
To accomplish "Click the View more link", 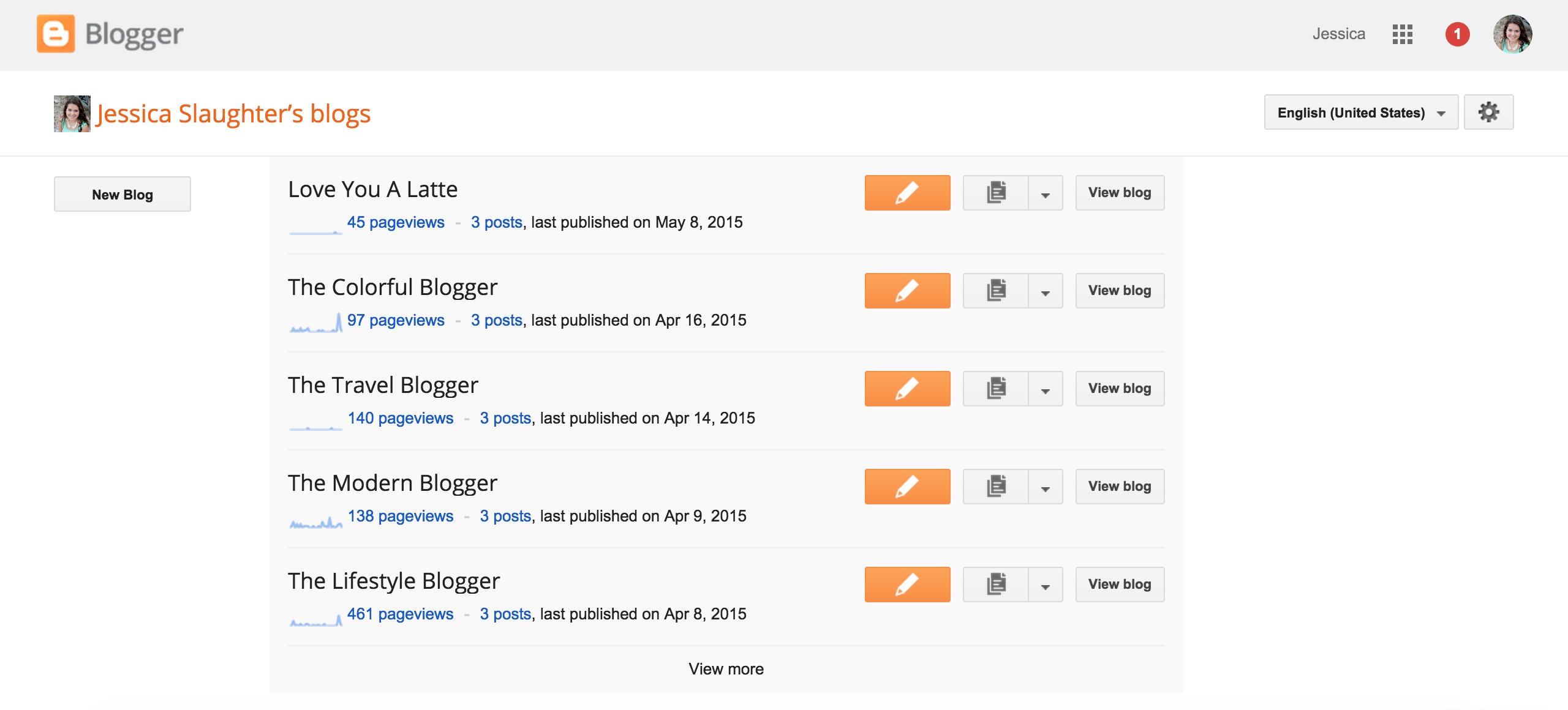I will [x=726, y=669].
